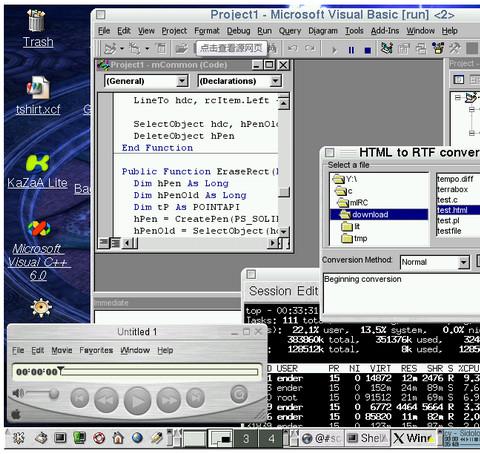Click the Add Form toolbar icon

(135, 49)
